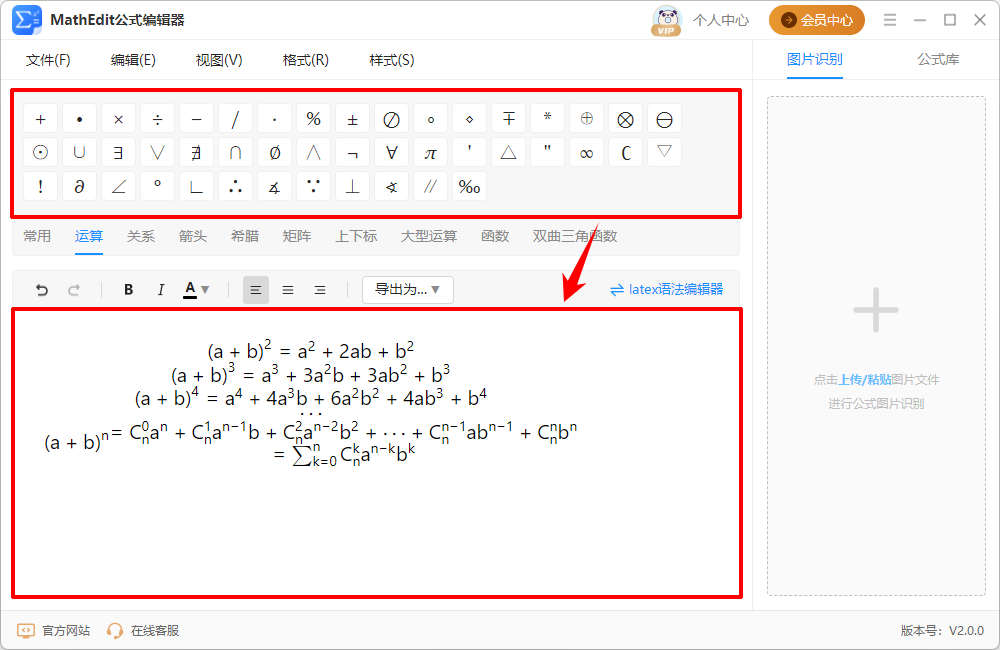Switch to the 大型运算 symbol tab
This screenshot has width=1000, height=650.
click(x=429, y=236)
